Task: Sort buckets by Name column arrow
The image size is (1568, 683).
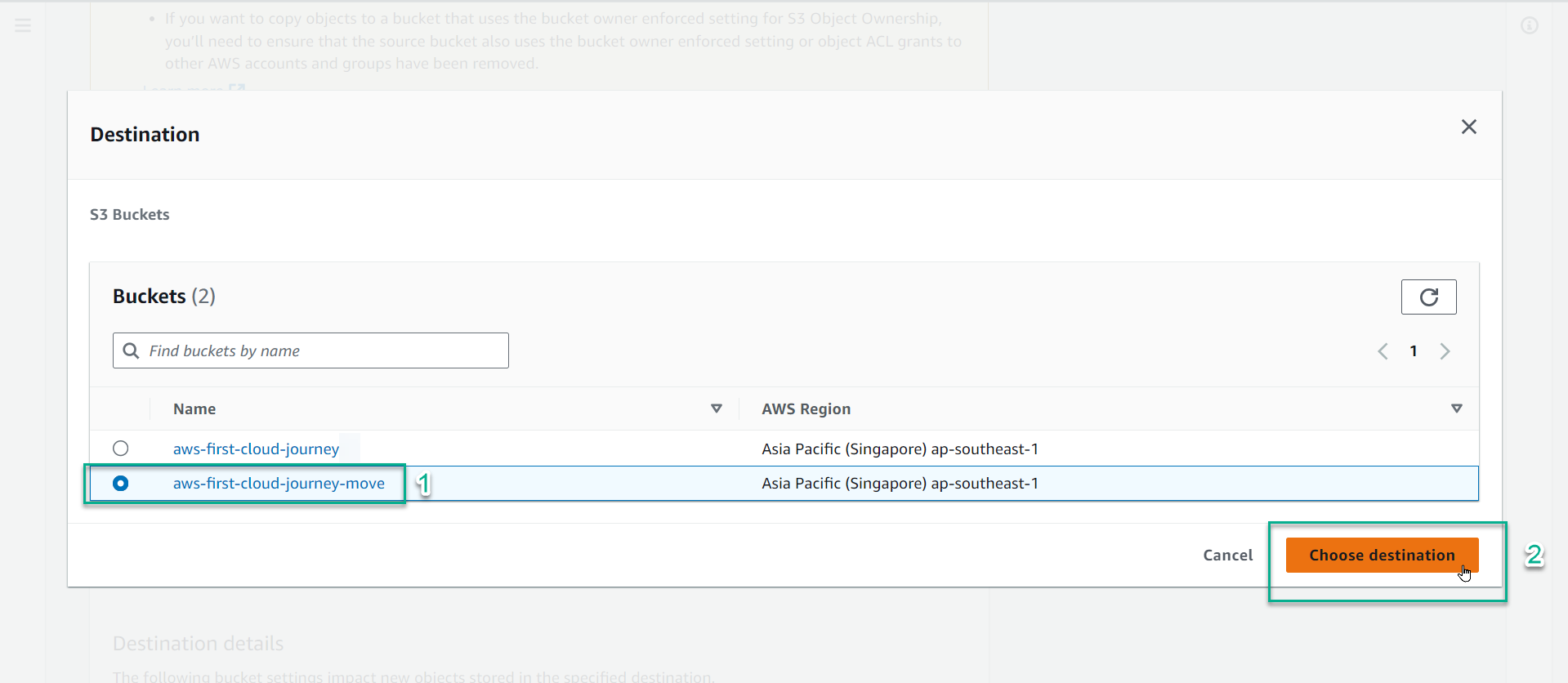Action: point(717,408)
